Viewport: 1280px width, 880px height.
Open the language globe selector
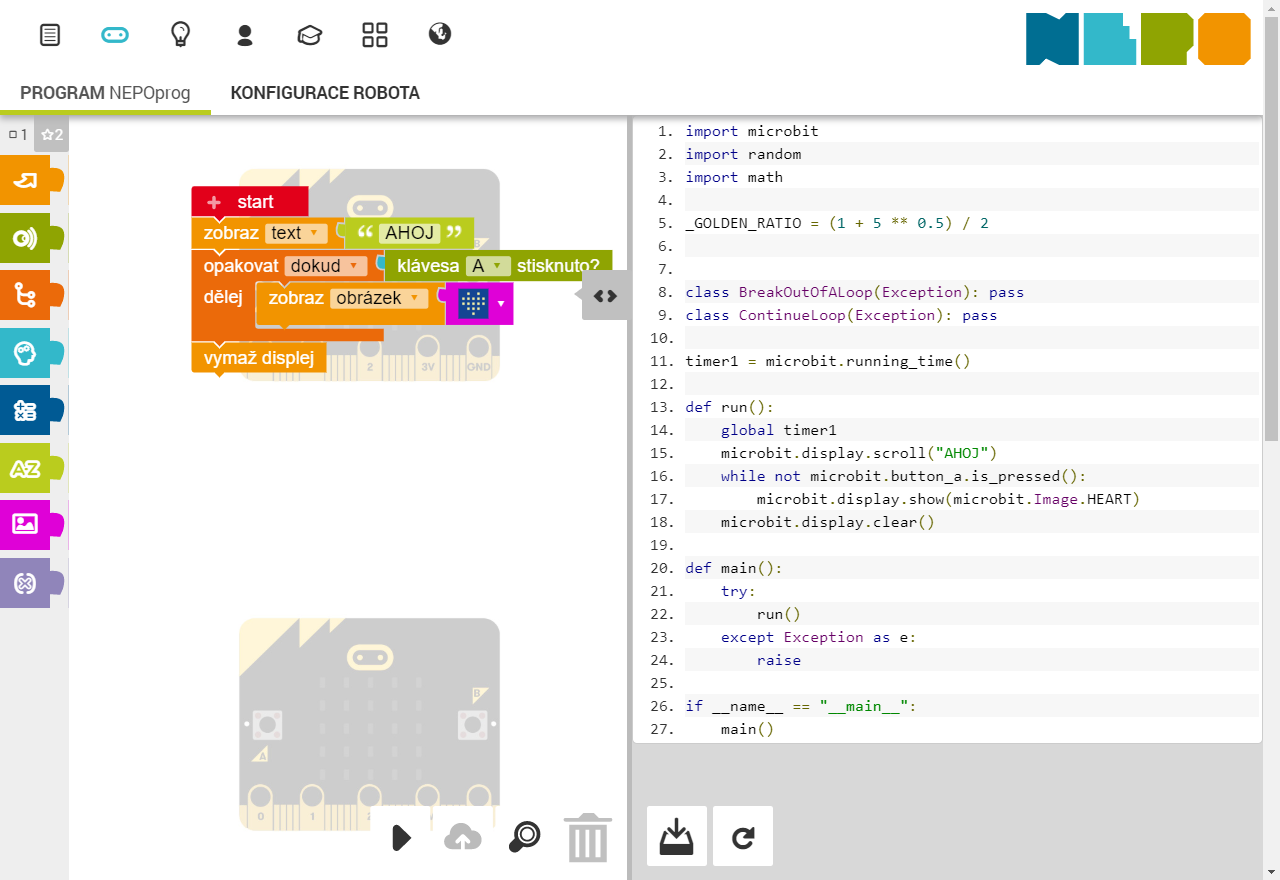point(438,34)
